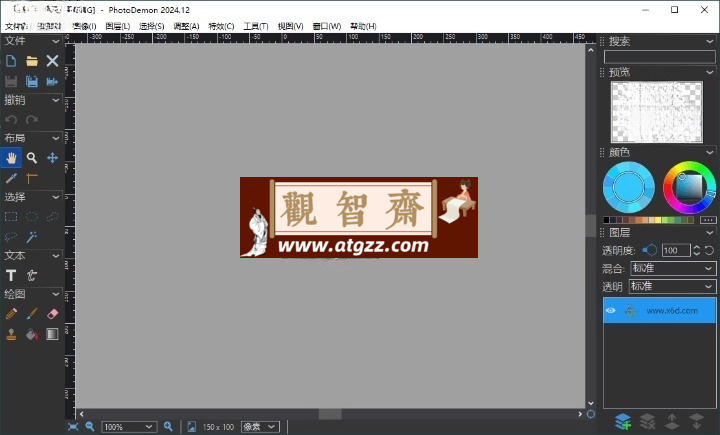Select the advanced typography text tool
The image size is (720, 435).
(x=32, y=276)
